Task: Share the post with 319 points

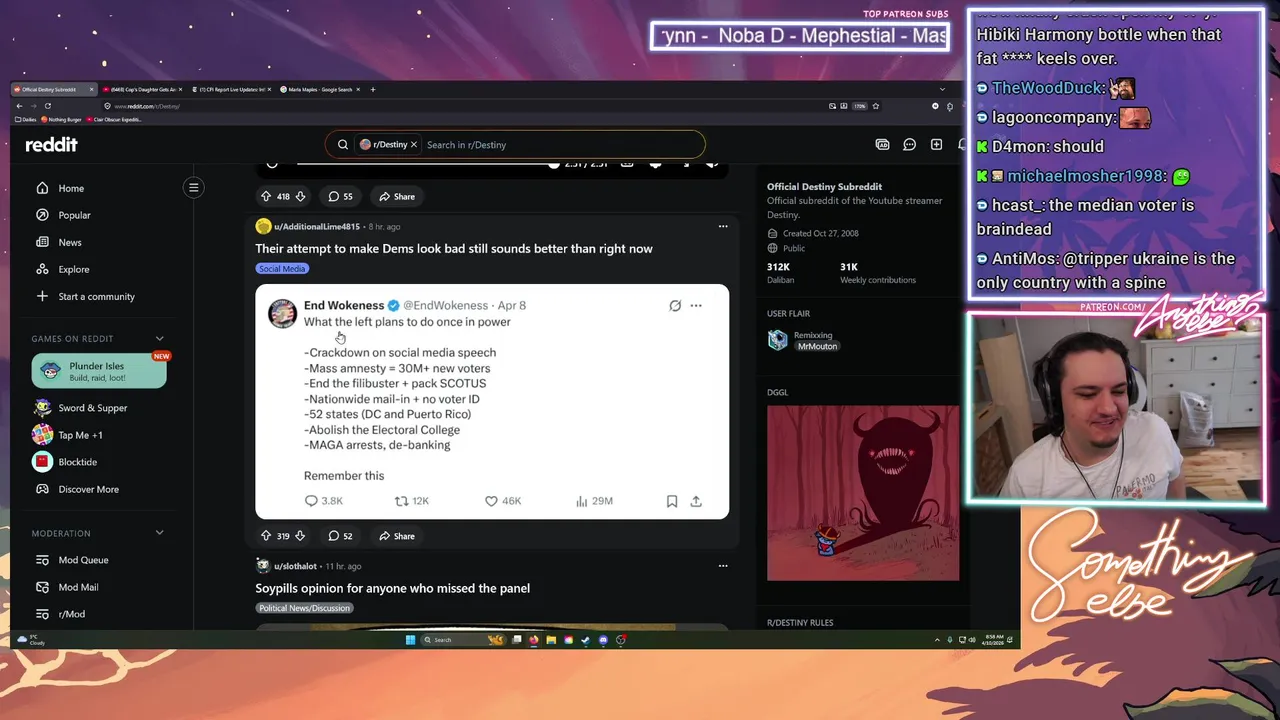Action: [397, 537]
